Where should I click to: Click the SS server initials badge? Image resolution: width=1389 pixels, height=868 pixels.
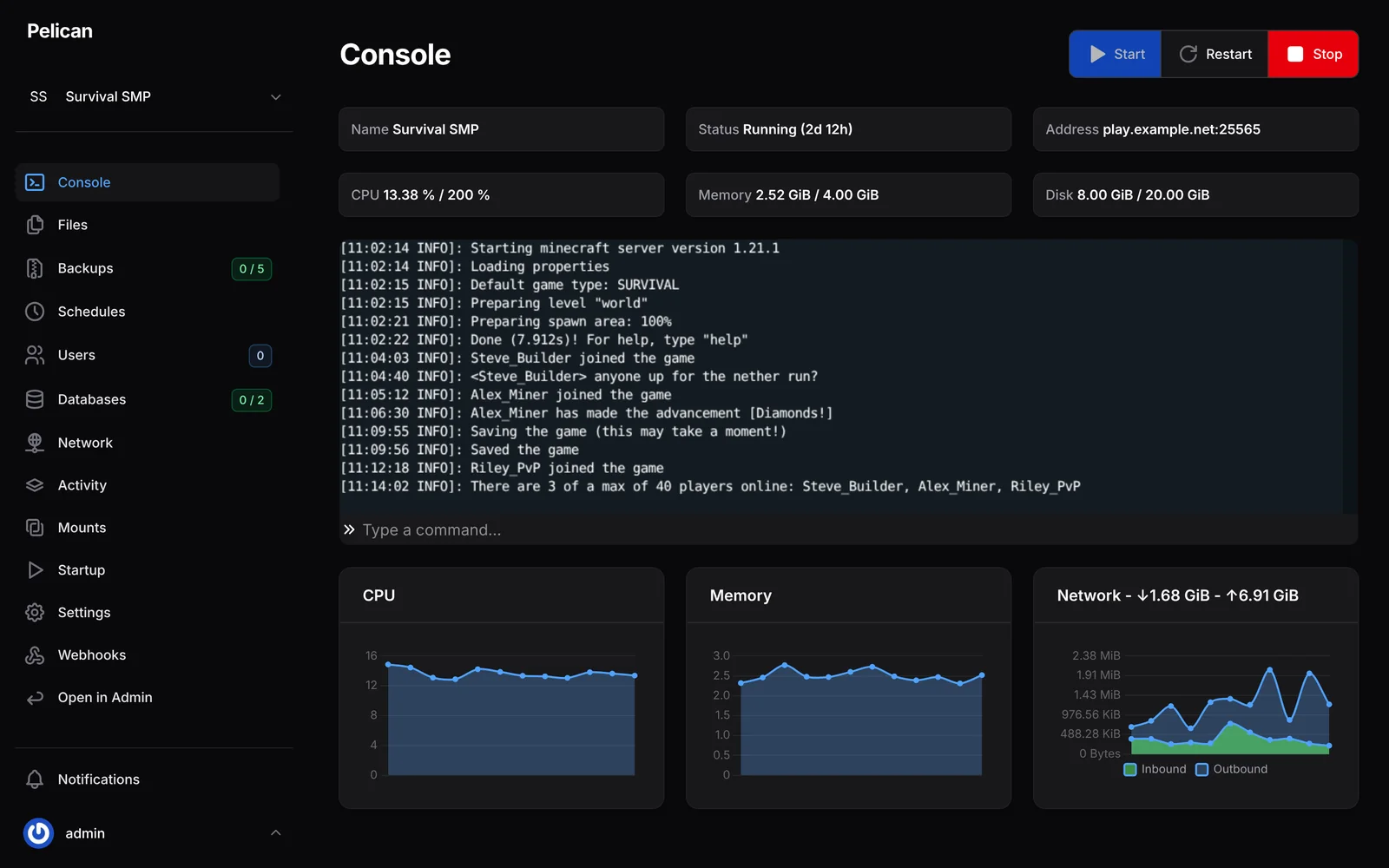(38, 96)
